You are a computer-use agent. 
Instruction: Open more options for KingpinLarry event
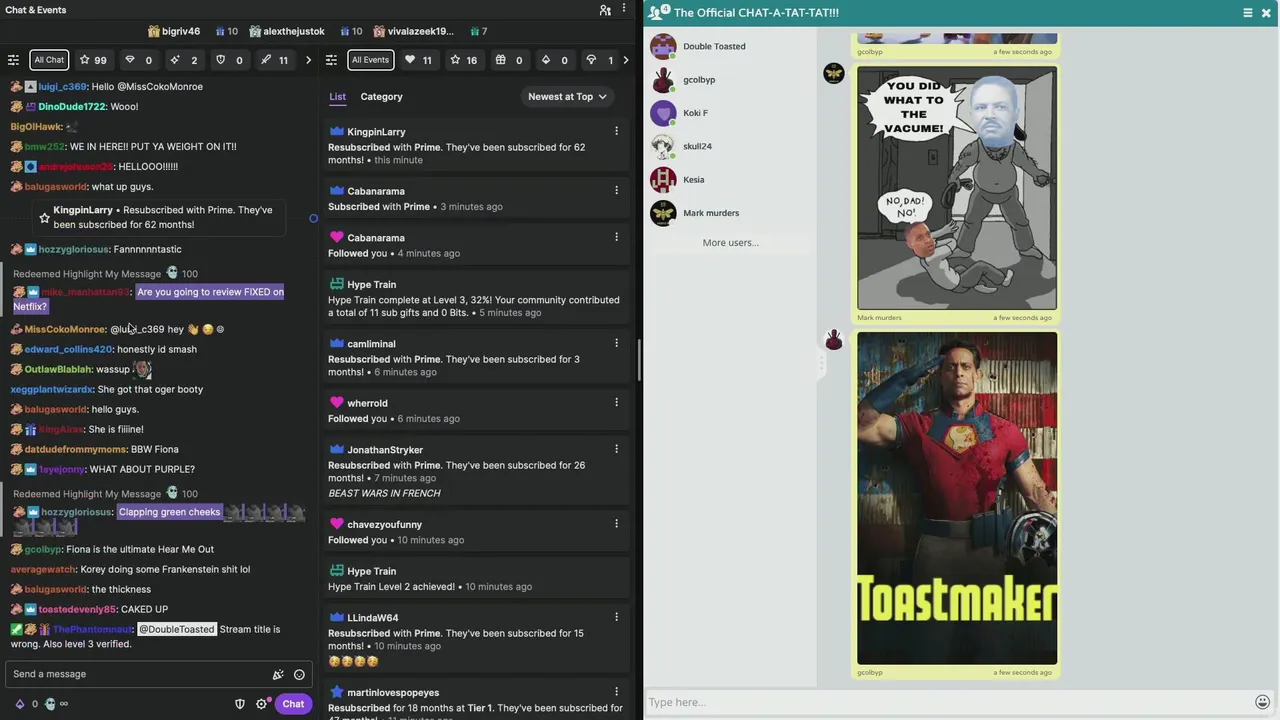click(616, 131)
